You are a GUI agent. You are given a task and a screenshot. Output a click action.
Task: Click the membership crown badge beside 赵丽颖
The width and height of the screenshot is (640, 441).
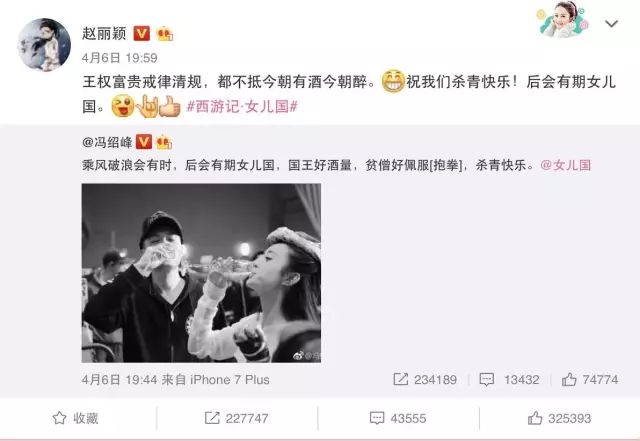tap(164, 33)
